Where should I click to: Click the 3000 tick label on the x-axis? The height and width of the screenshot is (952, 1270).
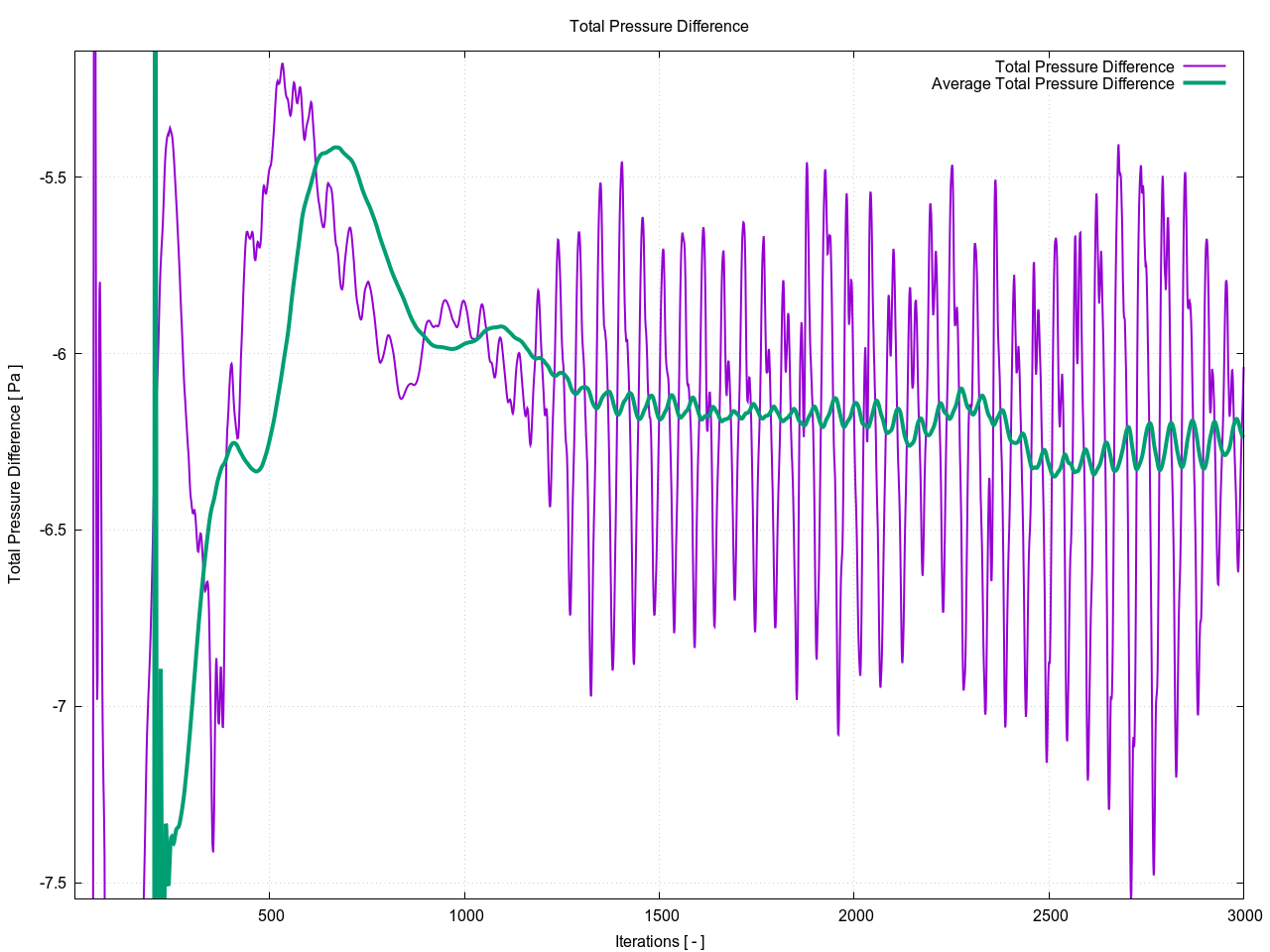pos(1244,915)
